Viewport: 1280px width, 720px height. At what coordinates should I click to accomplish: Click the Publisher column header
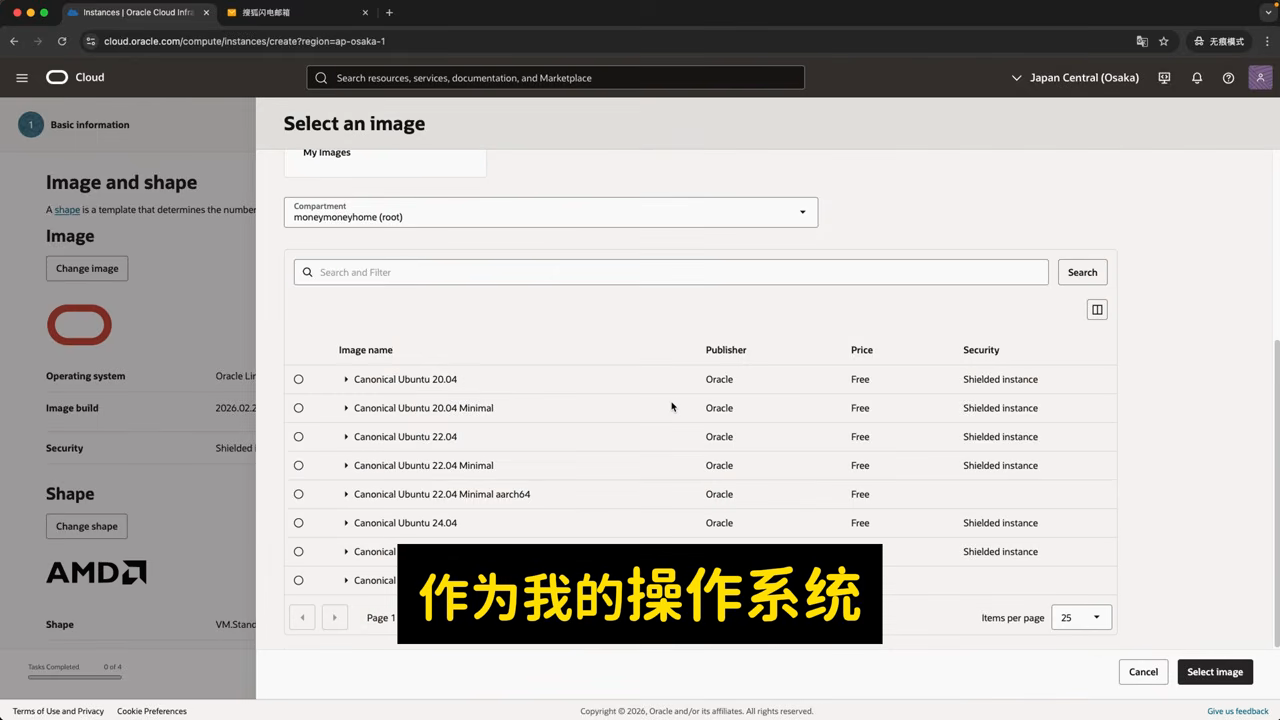(726, 350)
